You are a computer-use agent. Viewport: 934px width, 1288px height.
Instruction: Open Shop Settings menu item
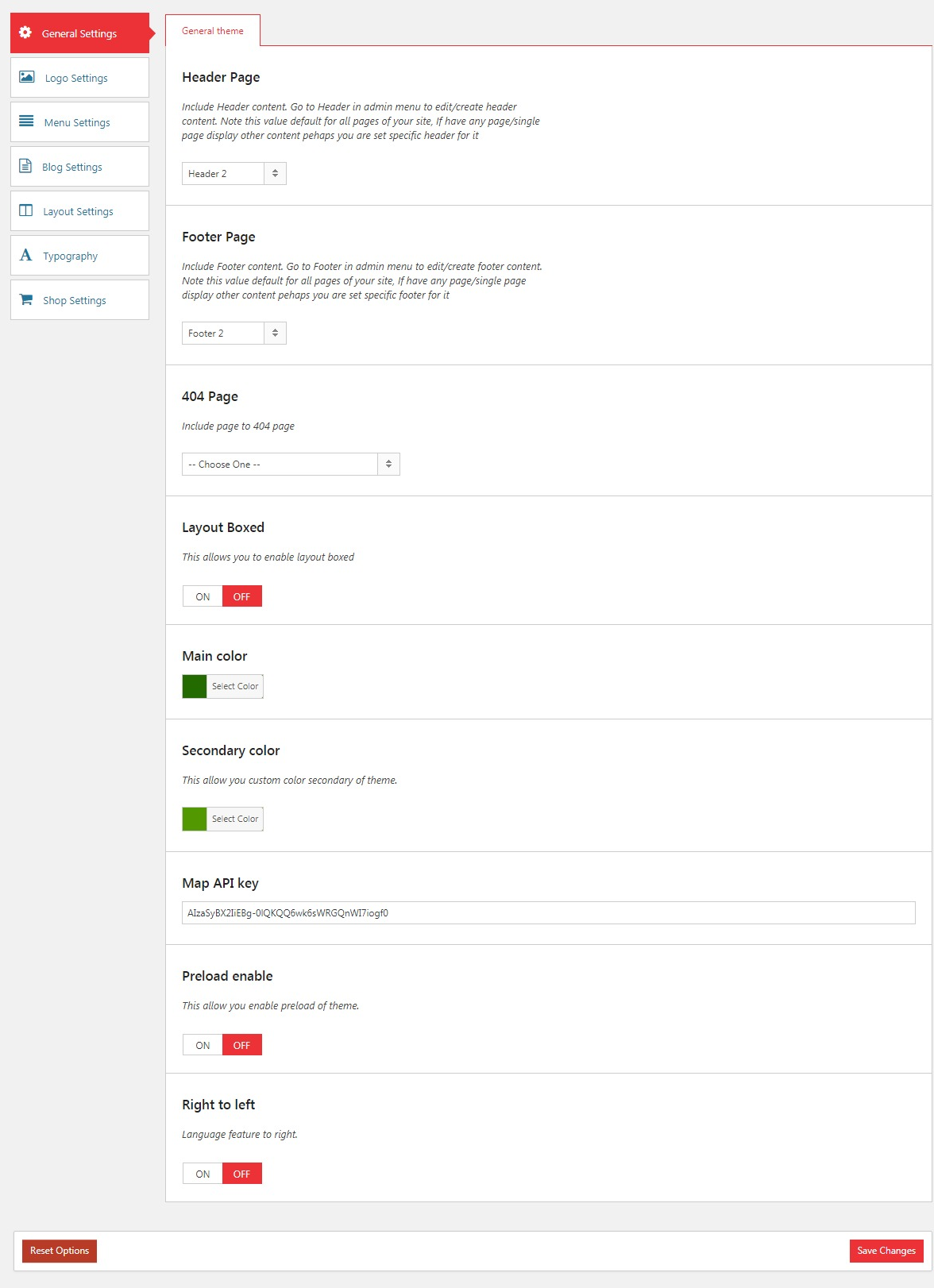tap(79, 300)
